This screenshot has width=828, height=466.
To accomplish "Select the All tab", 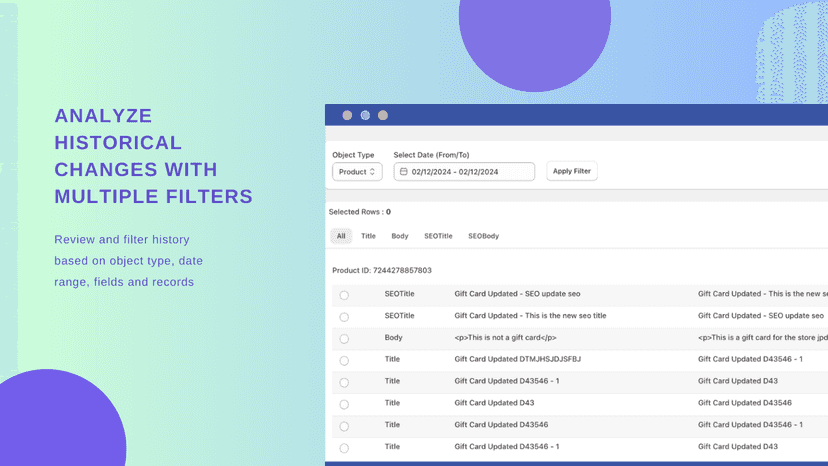I will [x=341, y=236].
